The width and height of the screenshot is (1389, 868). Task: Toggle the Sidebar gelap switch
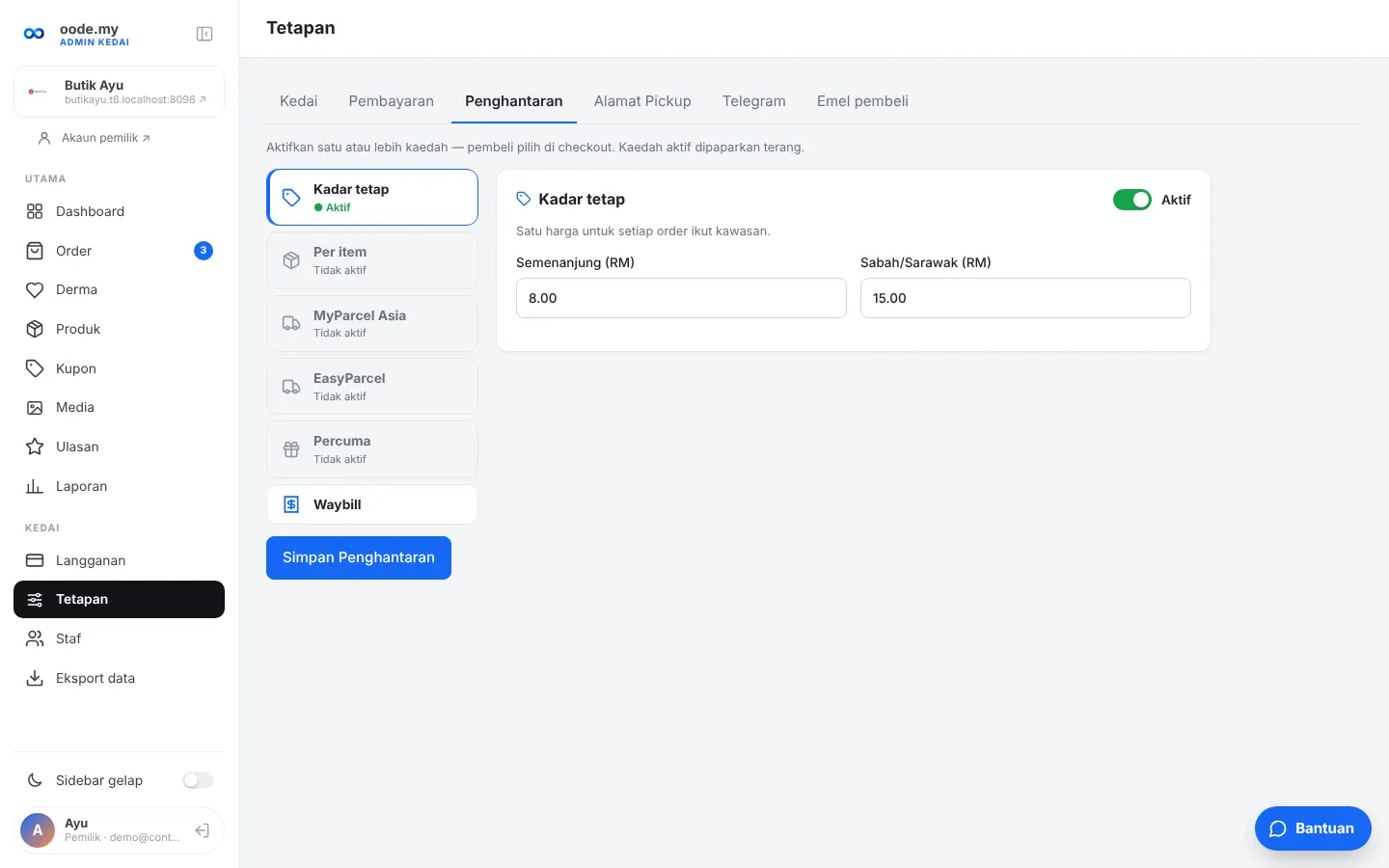pyautogui.click(x=198, y=780)
